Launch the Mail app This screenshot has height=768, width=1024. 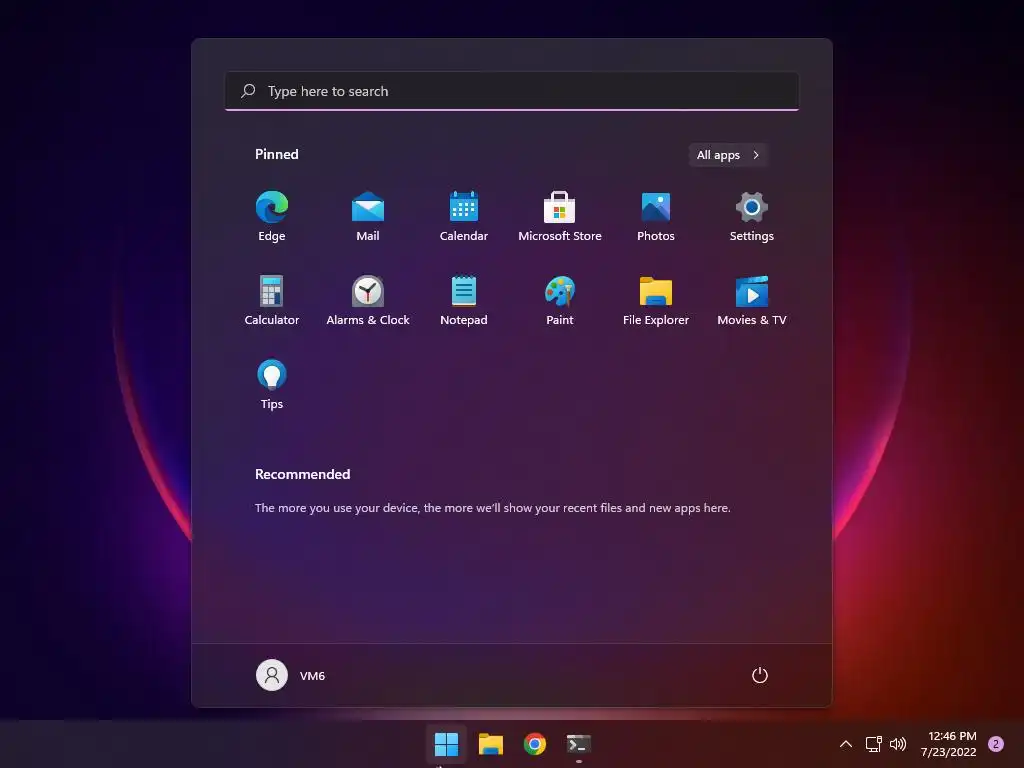tap(368, 217)
